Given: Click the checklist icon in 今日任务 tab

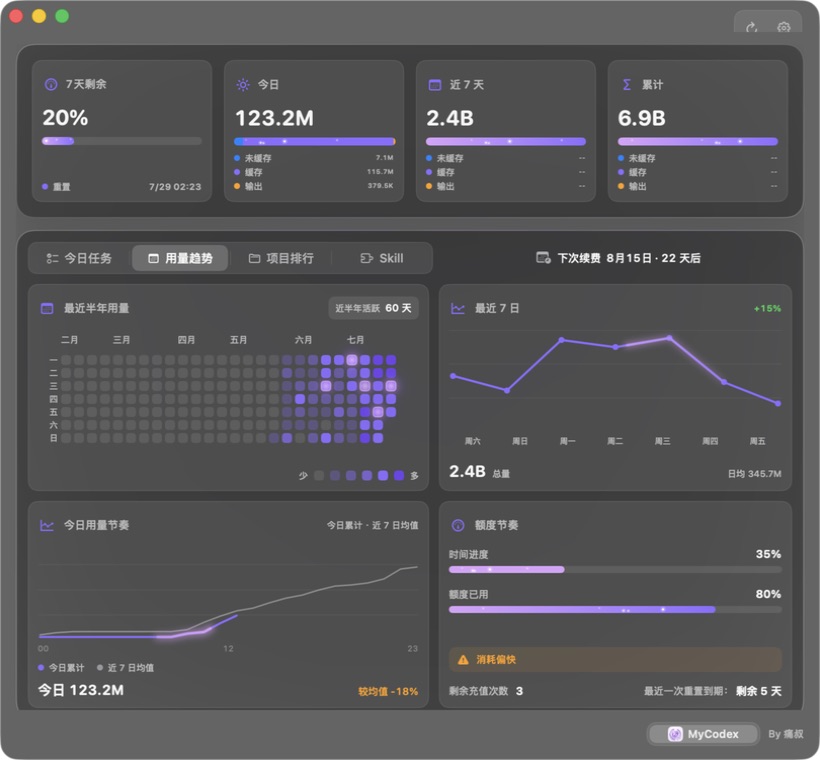Looking at the screenshot, I should coord(52,258).
